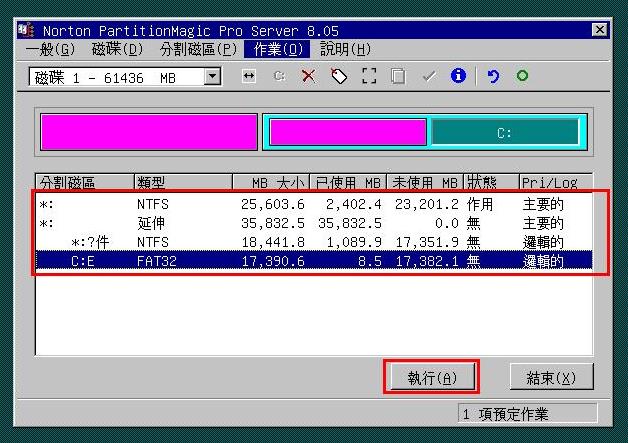Click the blue info icon

pyautogui.click(x=458, y=75)
